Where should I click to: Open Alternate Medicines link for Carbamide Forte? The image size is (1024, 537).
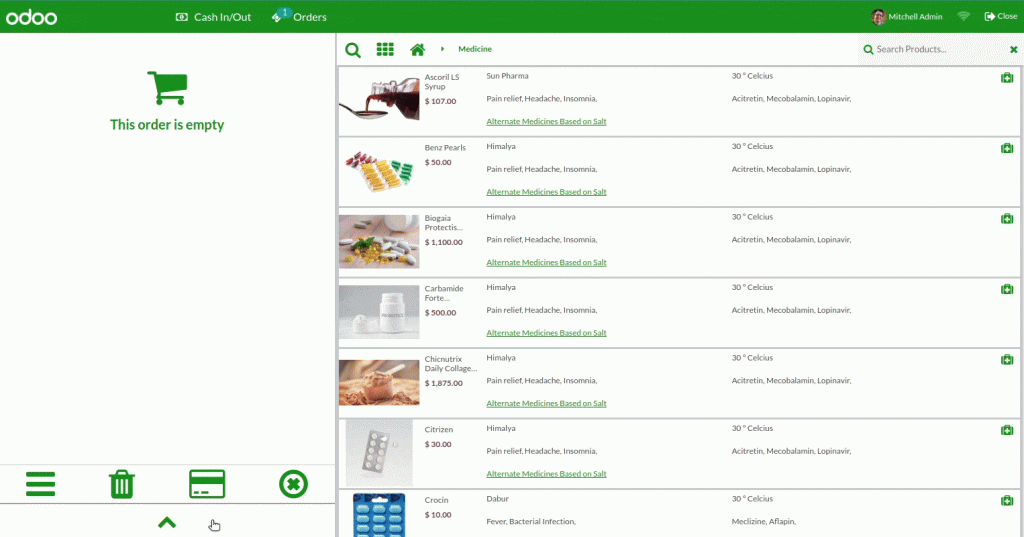coord(546,333)
